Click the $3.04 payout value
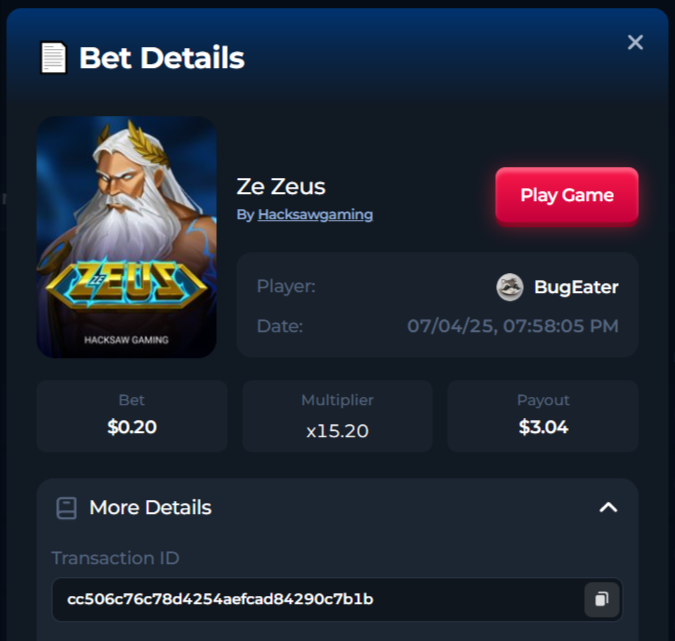The height and width of the screenshot is (641, 675). click(543, 427)
